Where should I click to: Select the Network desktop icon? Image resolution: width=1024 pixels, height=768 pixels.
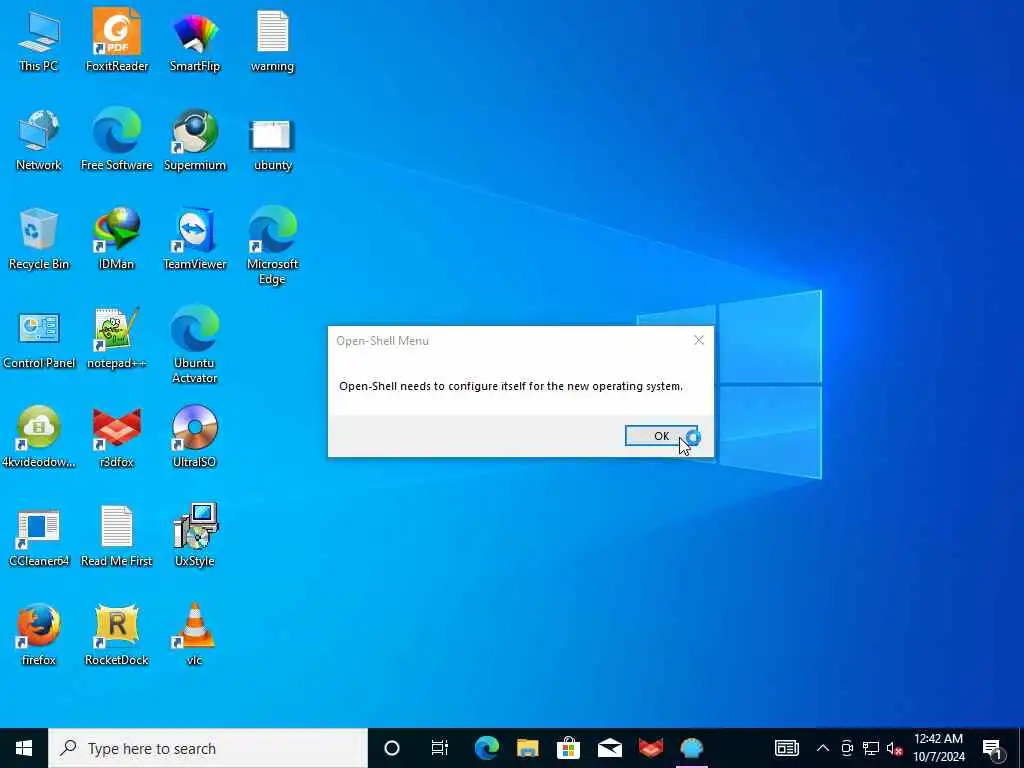39,140
